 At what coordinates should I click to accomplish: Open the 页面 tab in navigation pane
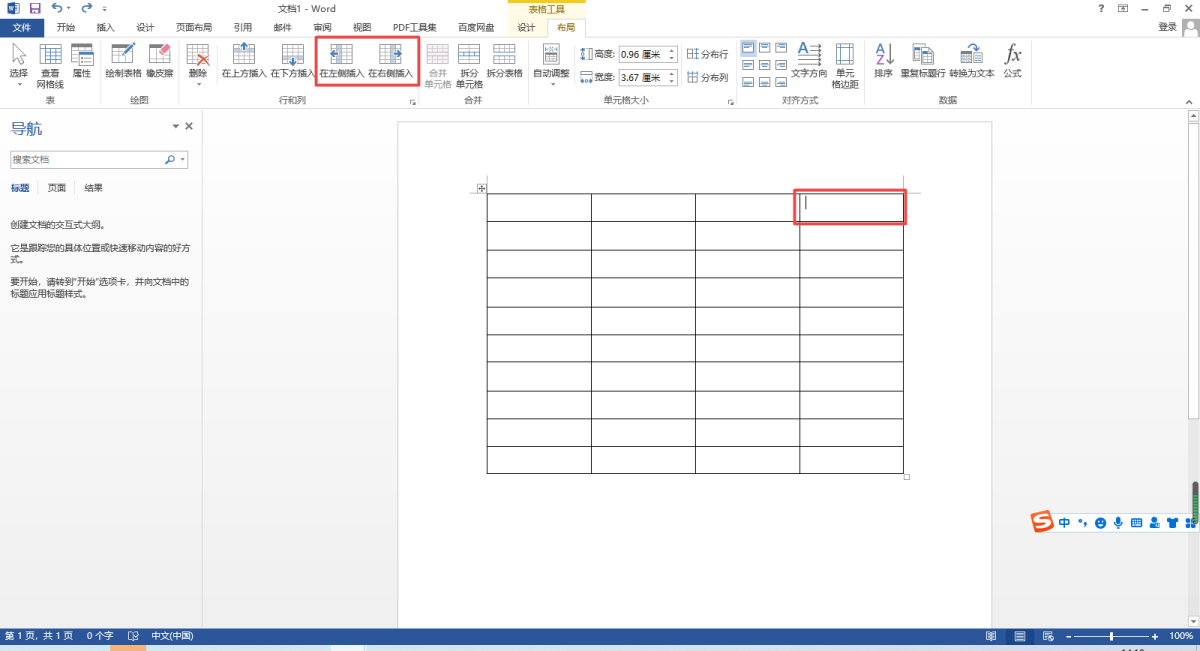point(57,188)
